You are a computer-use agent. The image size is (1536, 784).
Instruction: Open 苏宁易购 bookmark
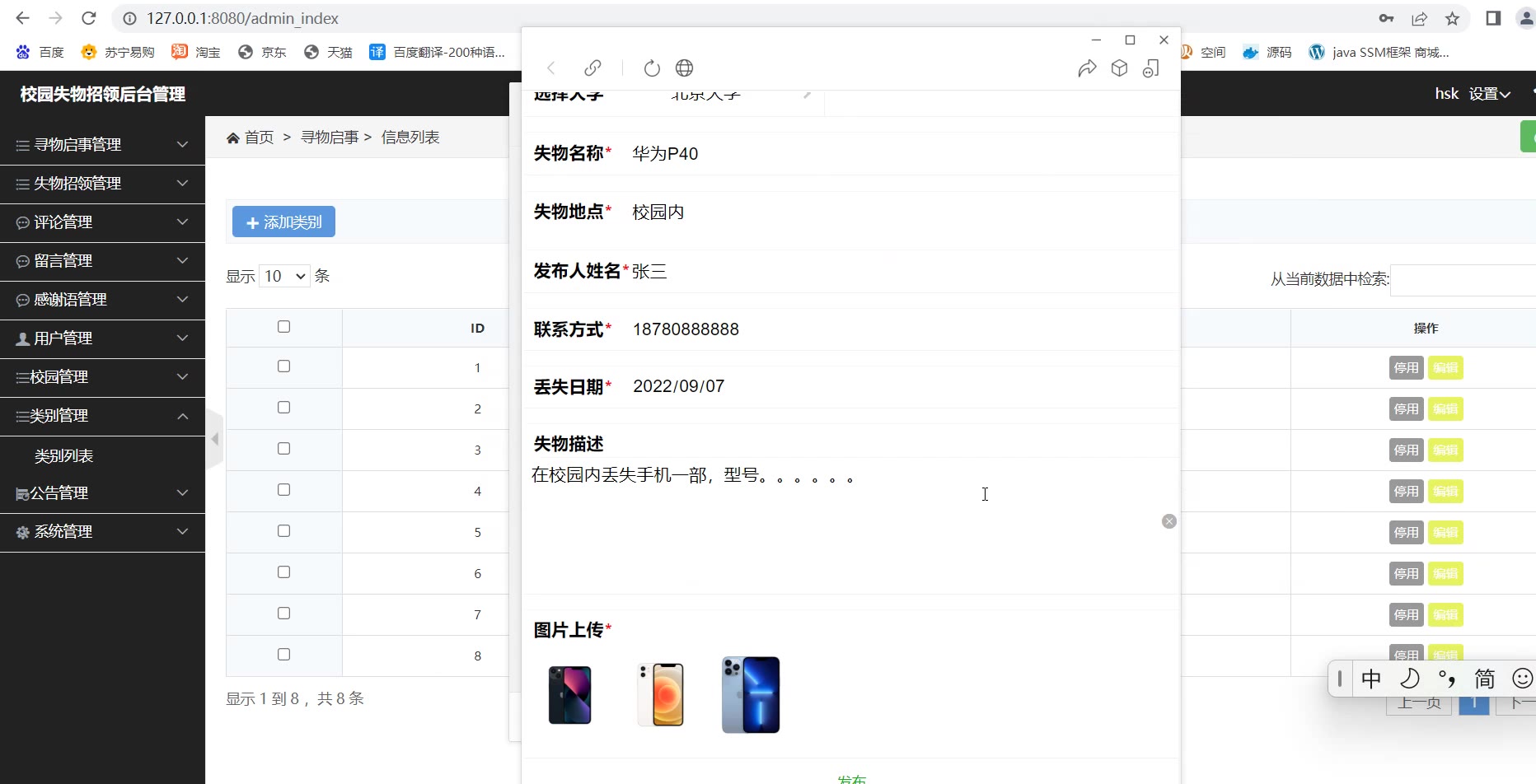pyautogui.click(x=118, y=52)
